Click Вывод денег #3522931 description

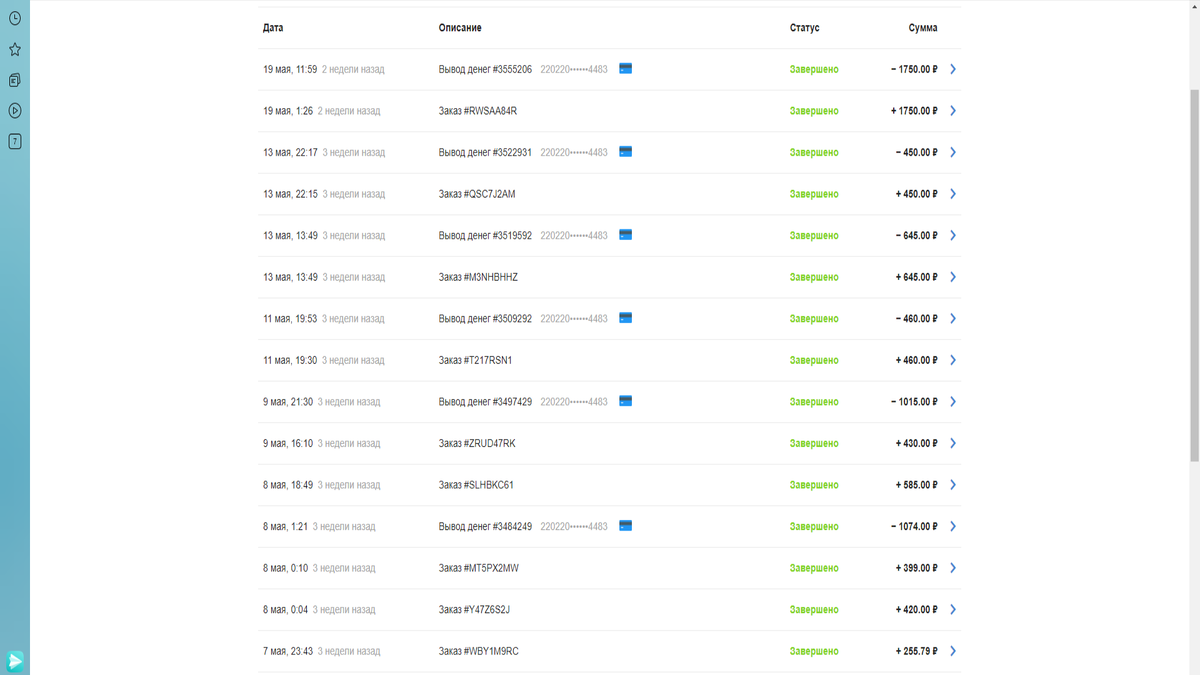click(x=485, y=152)
